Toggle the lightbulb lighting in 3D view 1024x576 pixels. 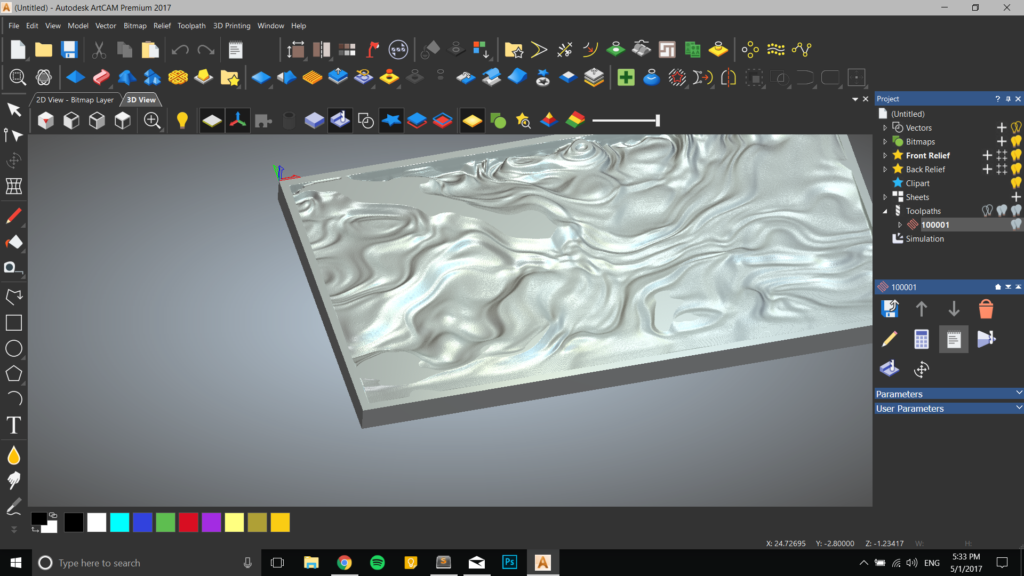(x=182, y=121)
